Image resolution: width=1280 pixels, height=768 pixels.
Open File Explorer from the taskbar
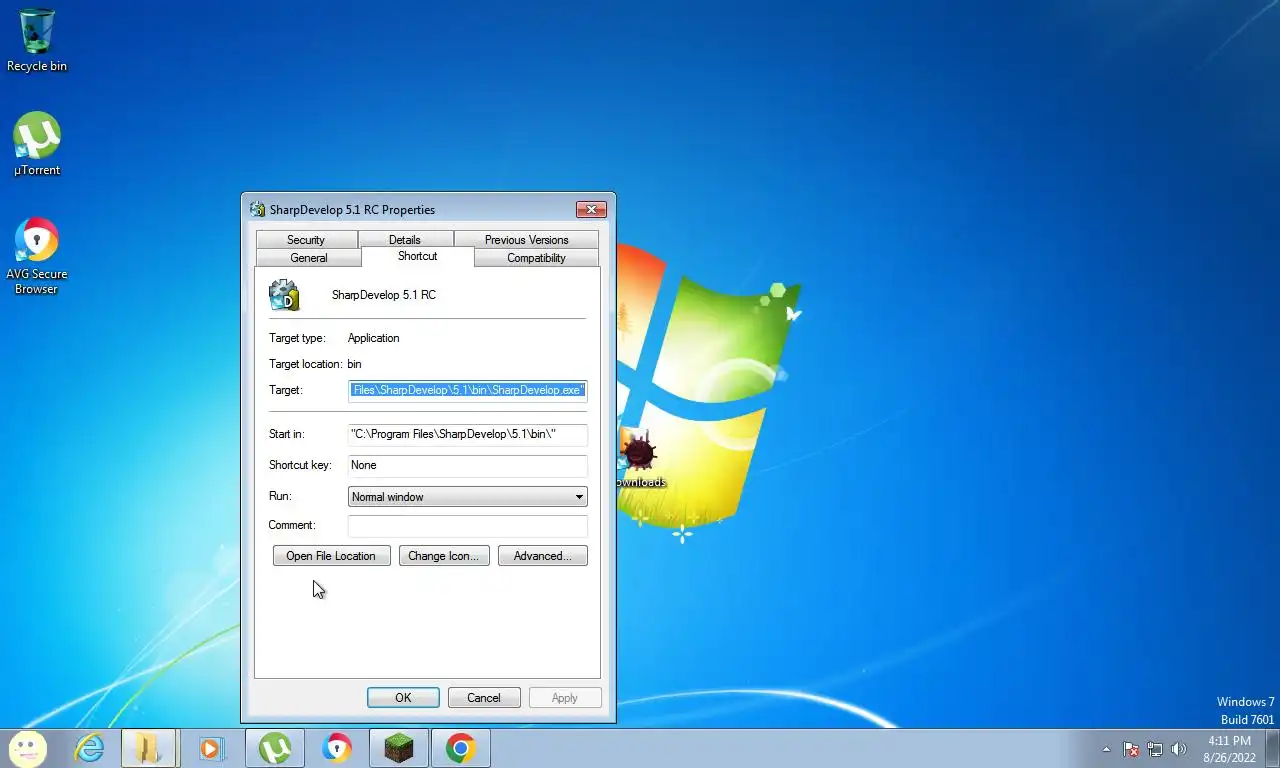(x=149, y=748)
